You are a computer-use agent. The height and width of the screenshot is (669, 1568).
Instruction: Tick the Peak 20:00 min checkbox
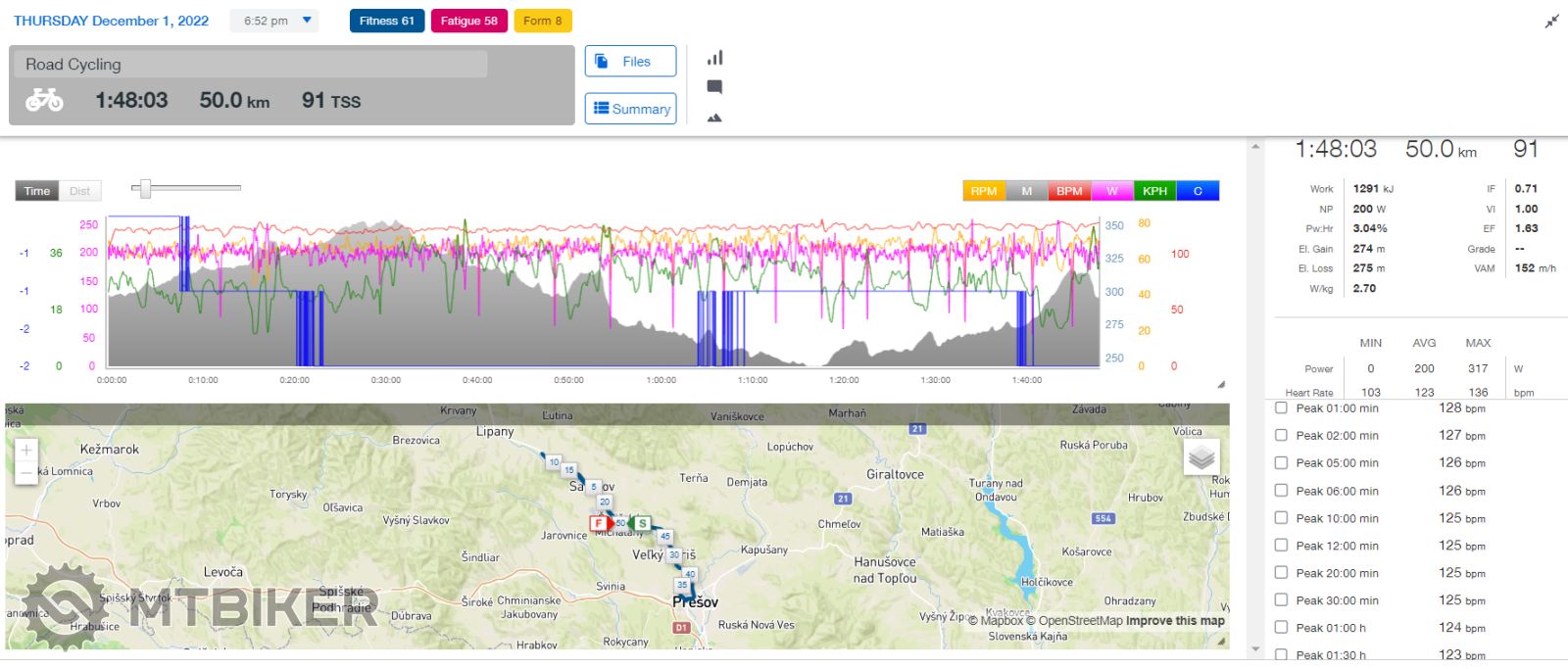tap(1281, 573)
